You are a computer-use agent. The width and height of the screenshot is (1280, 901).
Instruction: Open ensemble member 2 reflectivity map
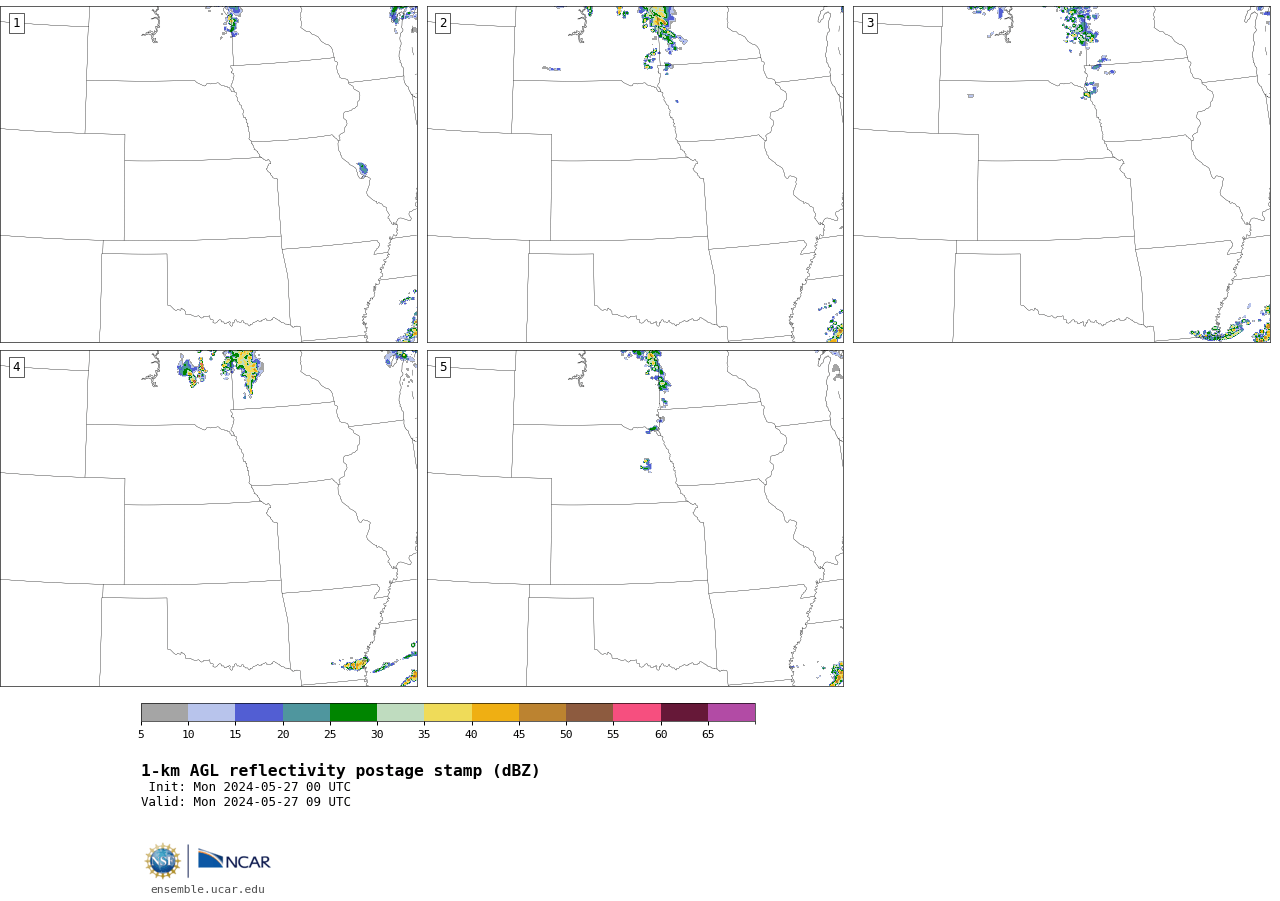(x=635, y=174)
